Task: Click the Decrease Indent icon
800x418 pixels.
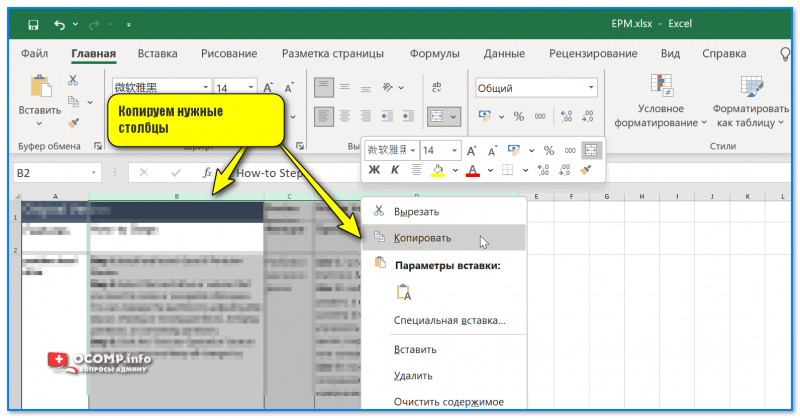Action: click(x=387, y=116)
